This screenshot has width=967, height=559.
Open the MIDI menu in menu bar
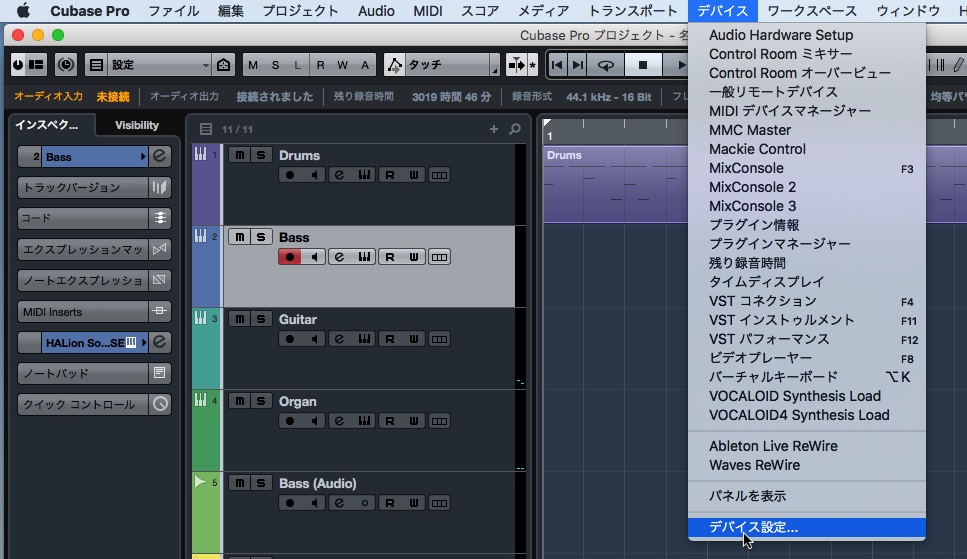point(427,10)
